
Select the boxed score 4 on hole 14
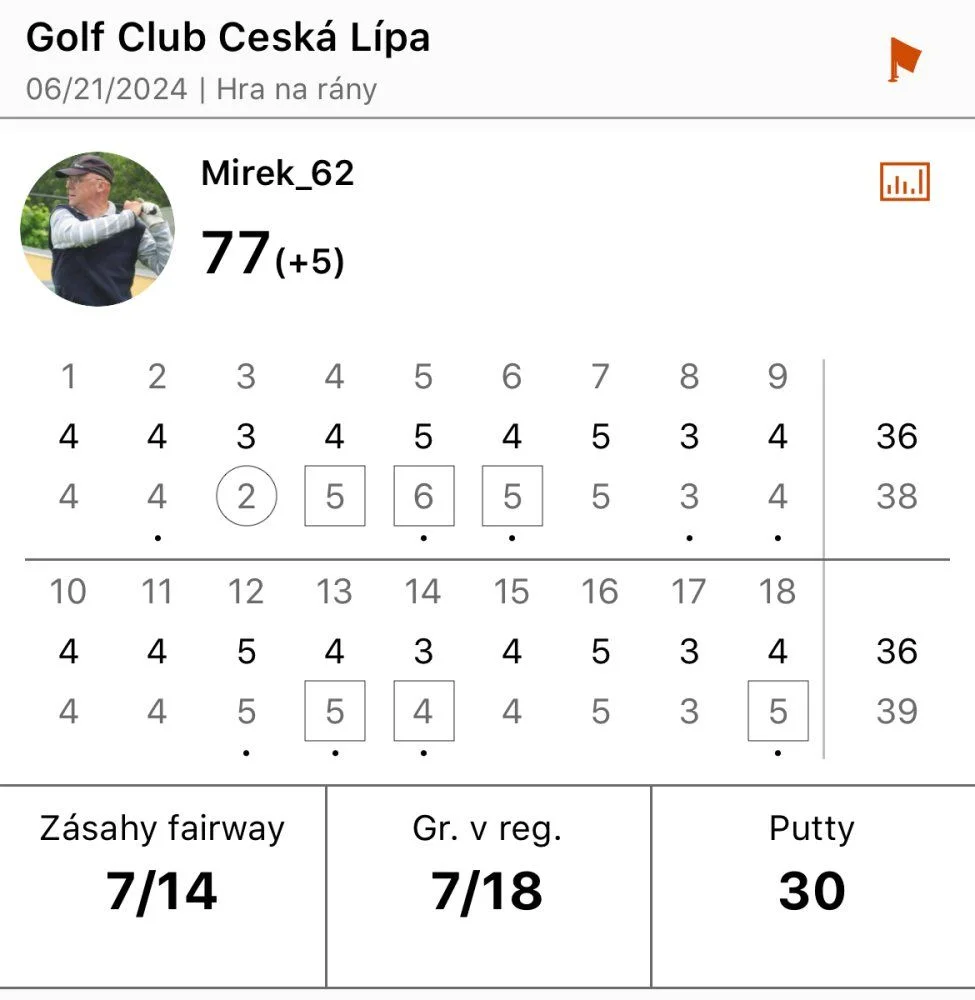click(424, 710)
